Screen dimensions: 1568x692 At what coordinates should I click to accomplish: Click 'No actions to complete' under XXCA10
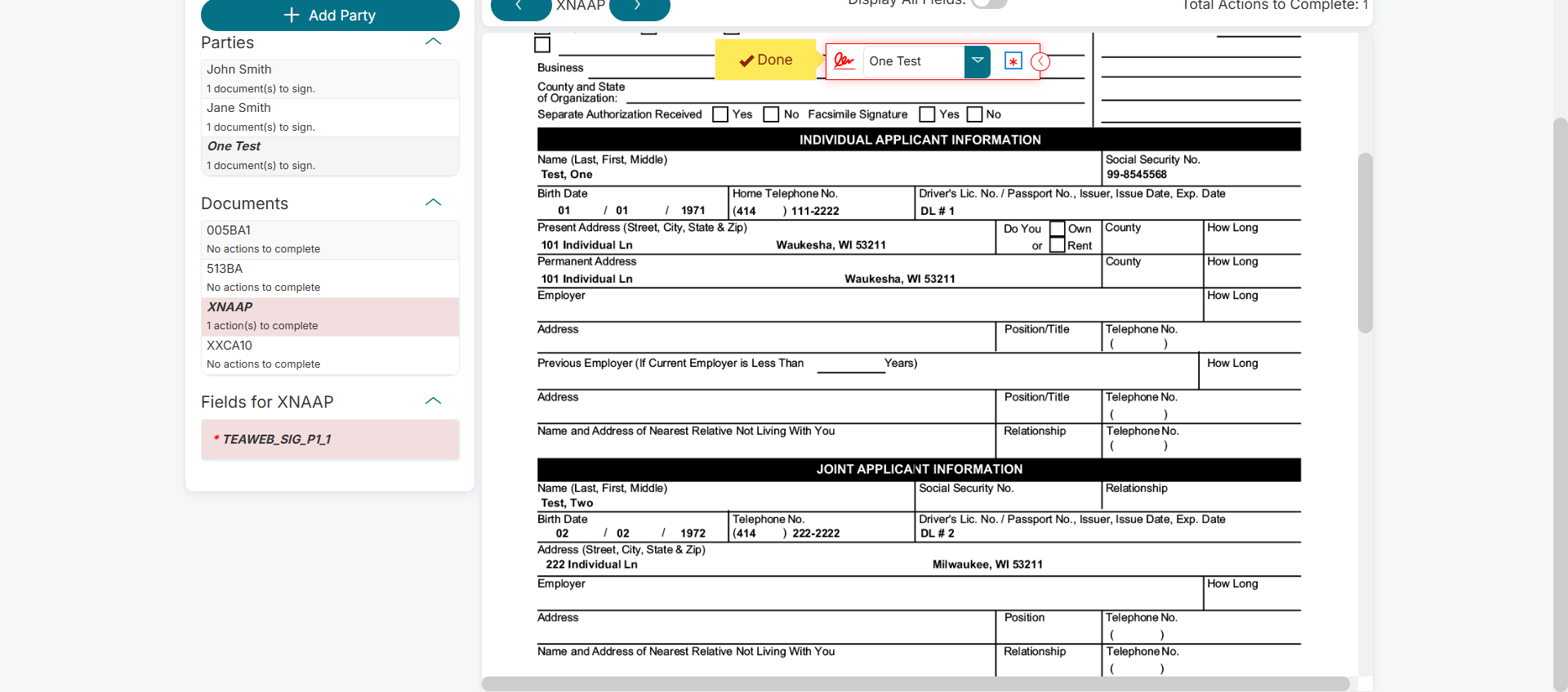263,364
